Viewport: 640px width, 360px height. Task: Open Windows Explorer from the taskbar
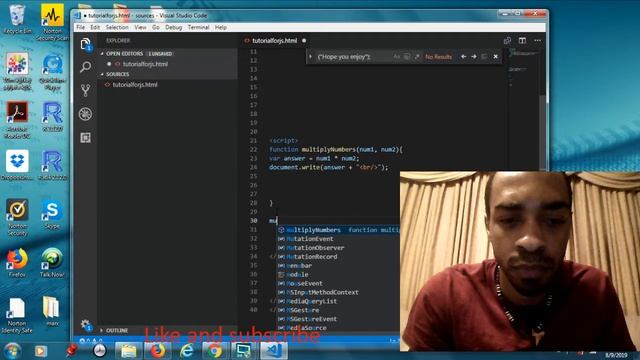(128, 351)
